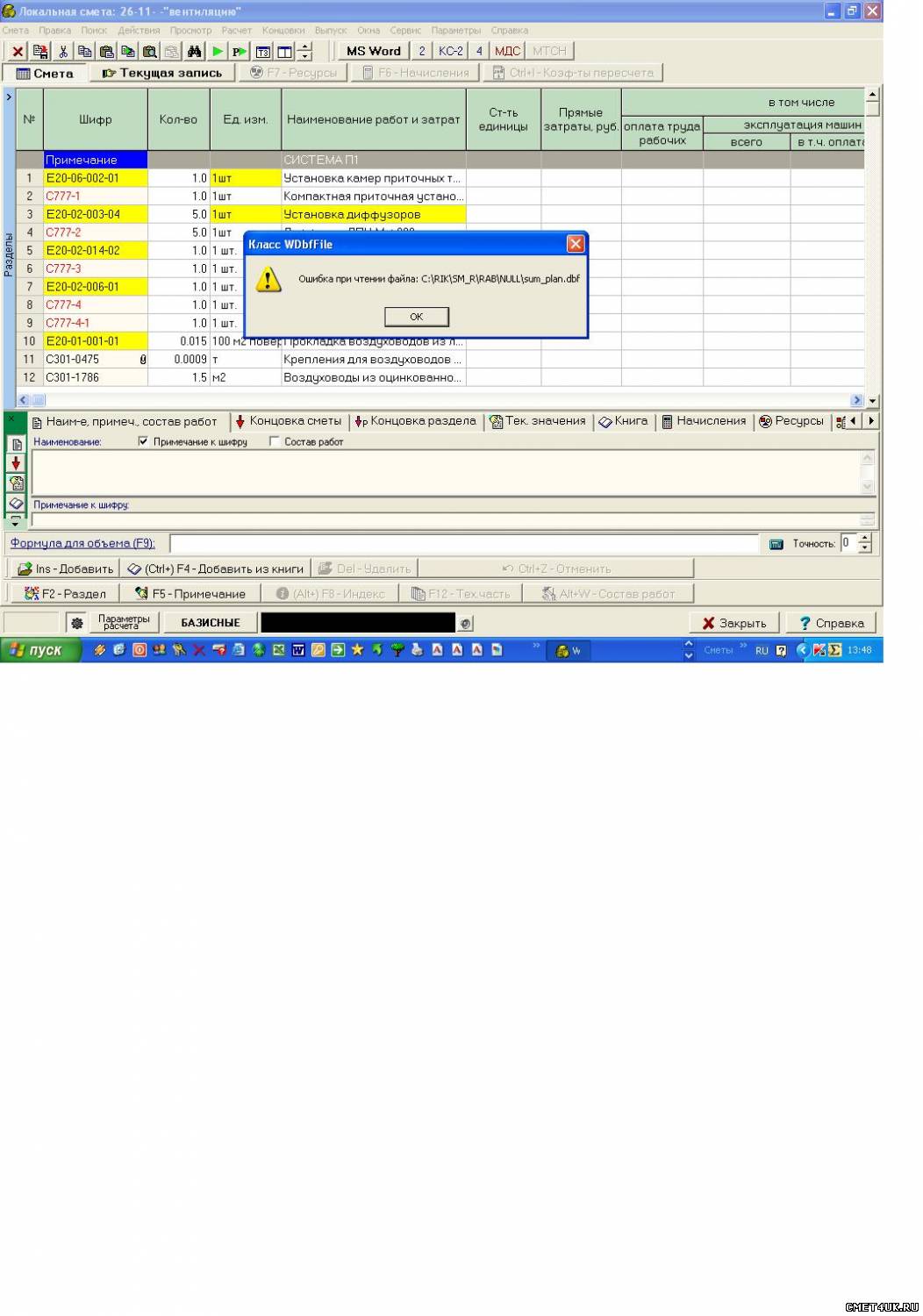Click Ins - Добавить button
The width and height of the screenshot is (923, 1316).
65,569
